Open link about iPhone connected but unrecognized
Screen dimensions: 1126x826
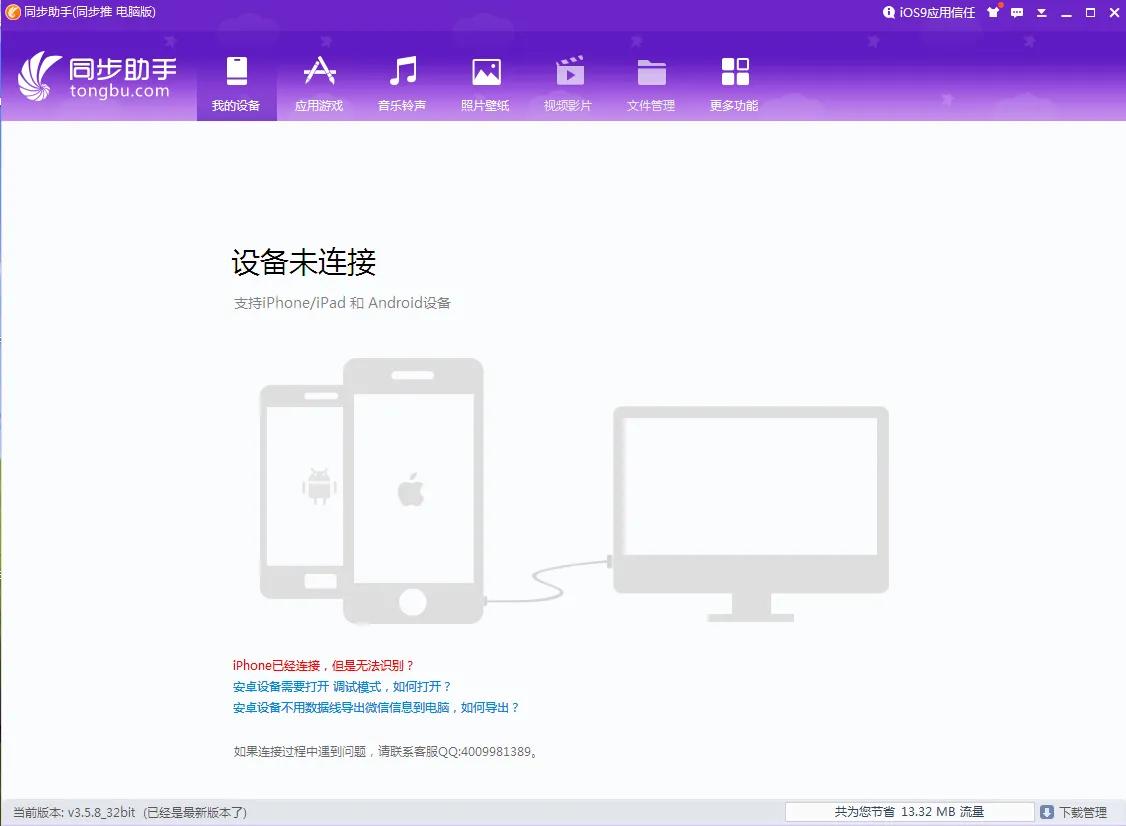[x=322, y=665]
